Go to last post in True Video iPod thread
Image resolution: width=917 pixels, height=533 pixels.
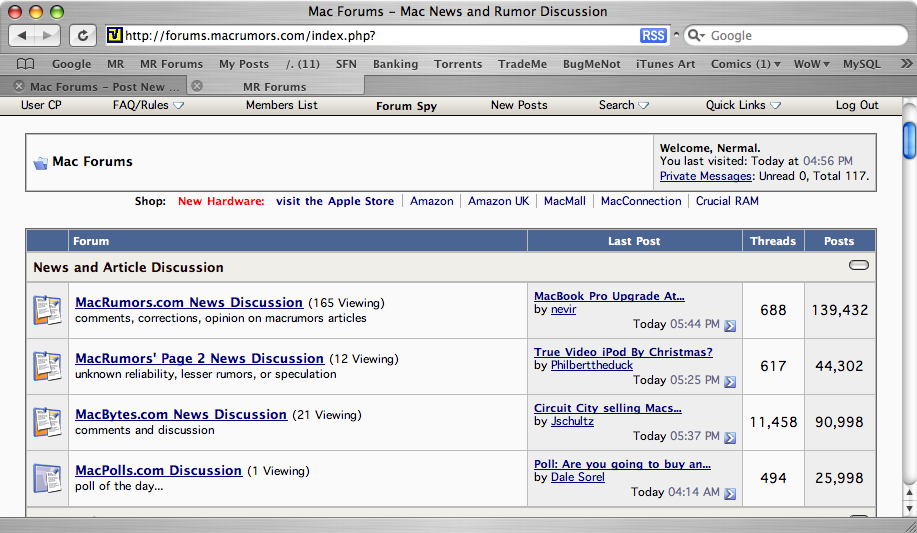[730, 382]
